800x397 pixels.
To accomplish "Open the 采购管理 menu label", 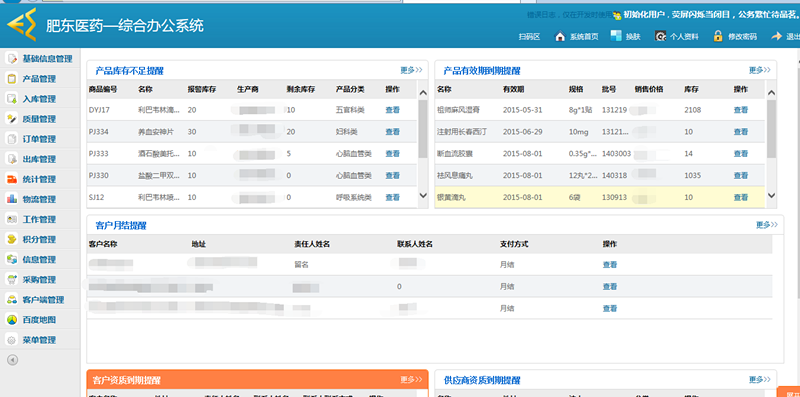I will [x=39, y=280].
